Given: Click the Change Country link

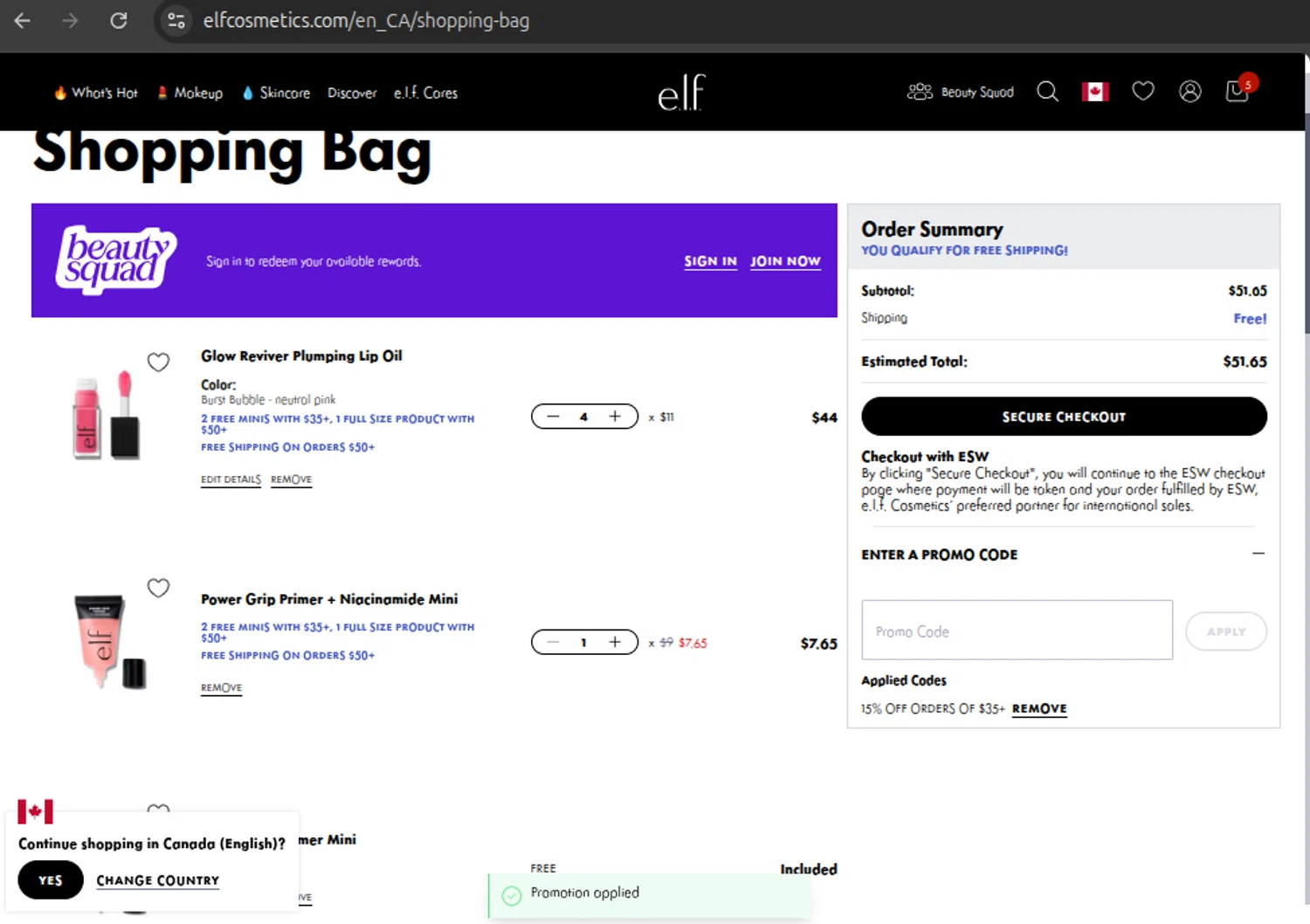Looking at the screenshot, I should [x=157, y=880].
